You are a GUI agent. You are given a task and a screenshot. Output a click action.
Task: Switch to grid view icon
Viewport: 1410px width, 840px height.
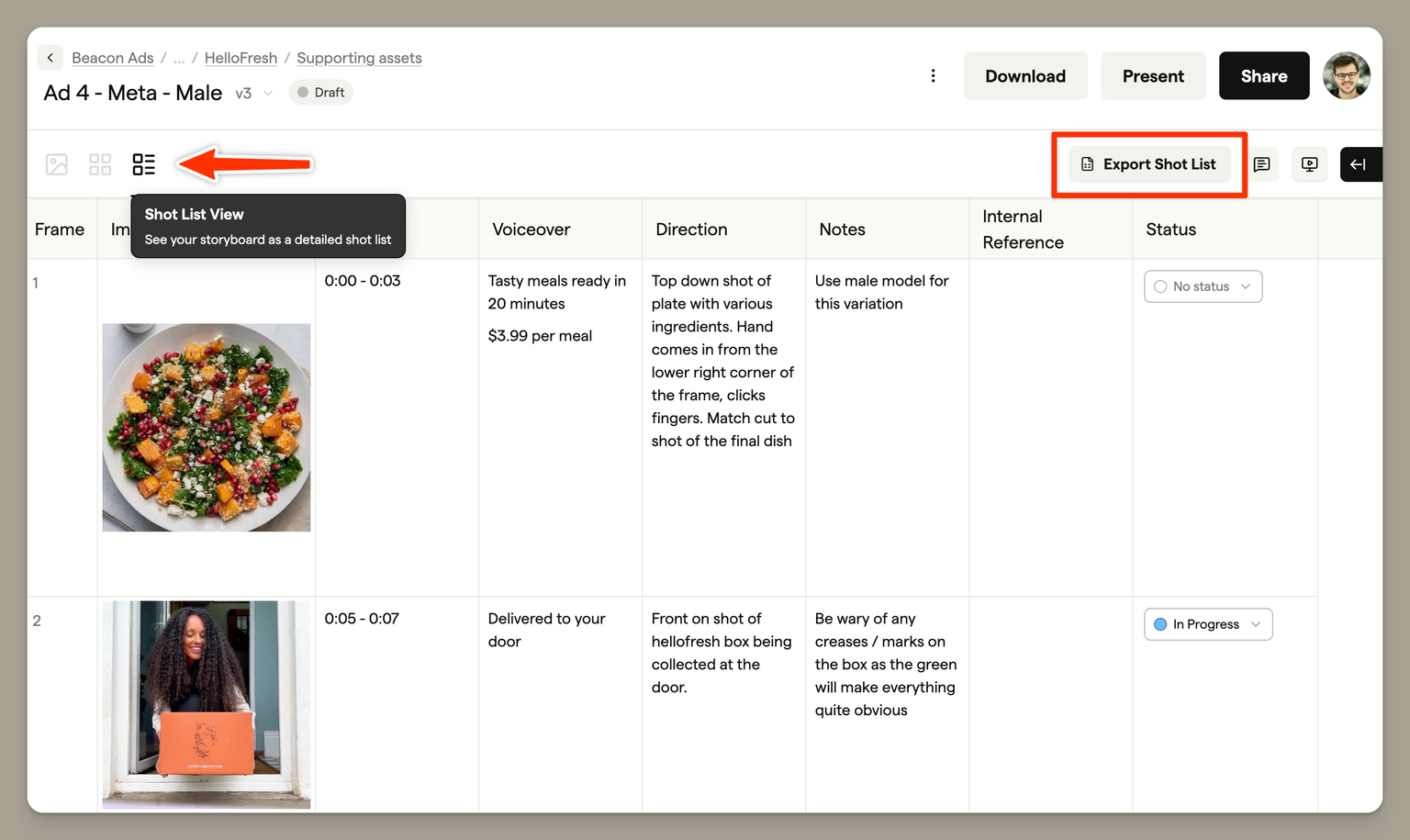[x=100, y=164]
